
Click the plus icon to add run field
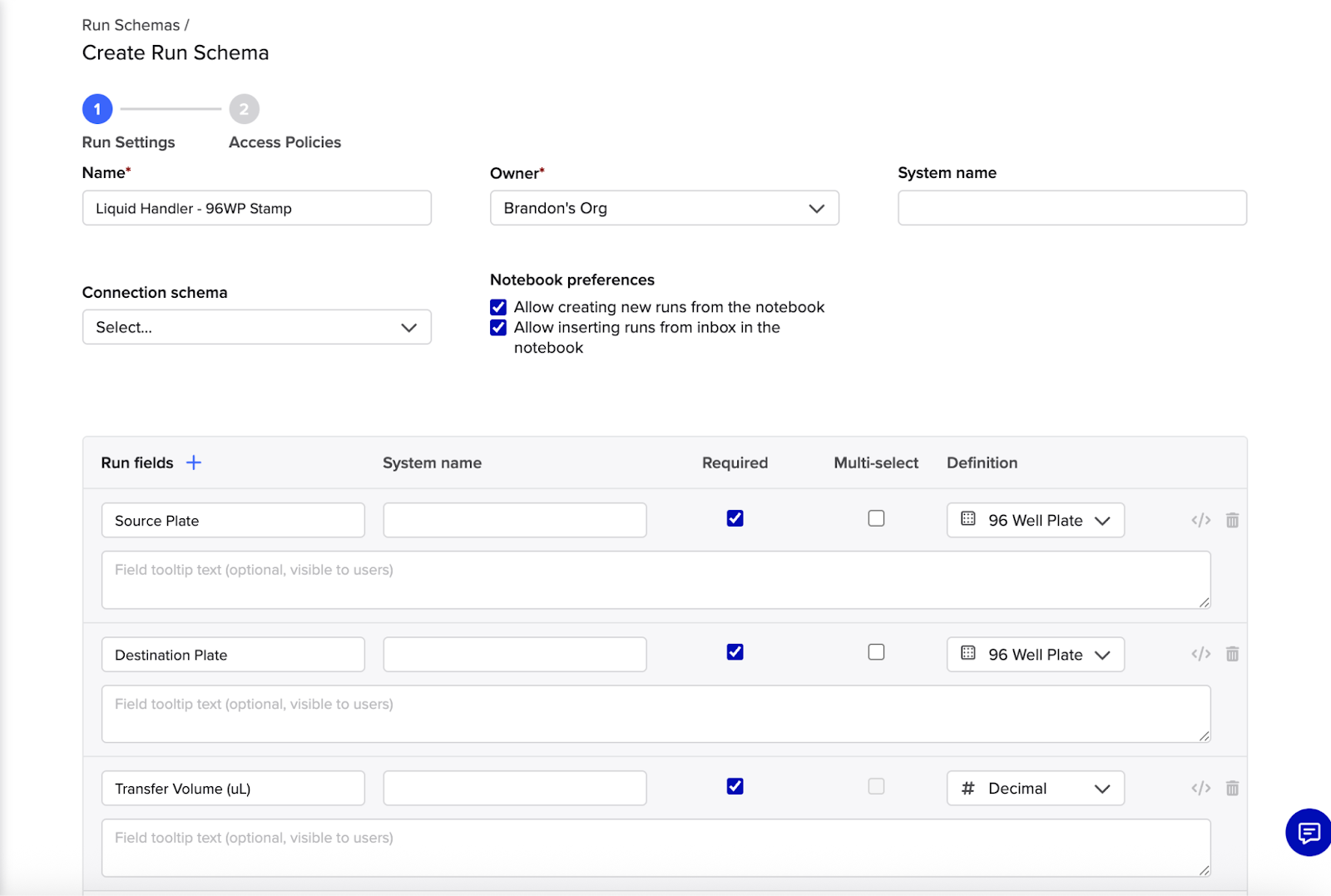tap(193, 463)
